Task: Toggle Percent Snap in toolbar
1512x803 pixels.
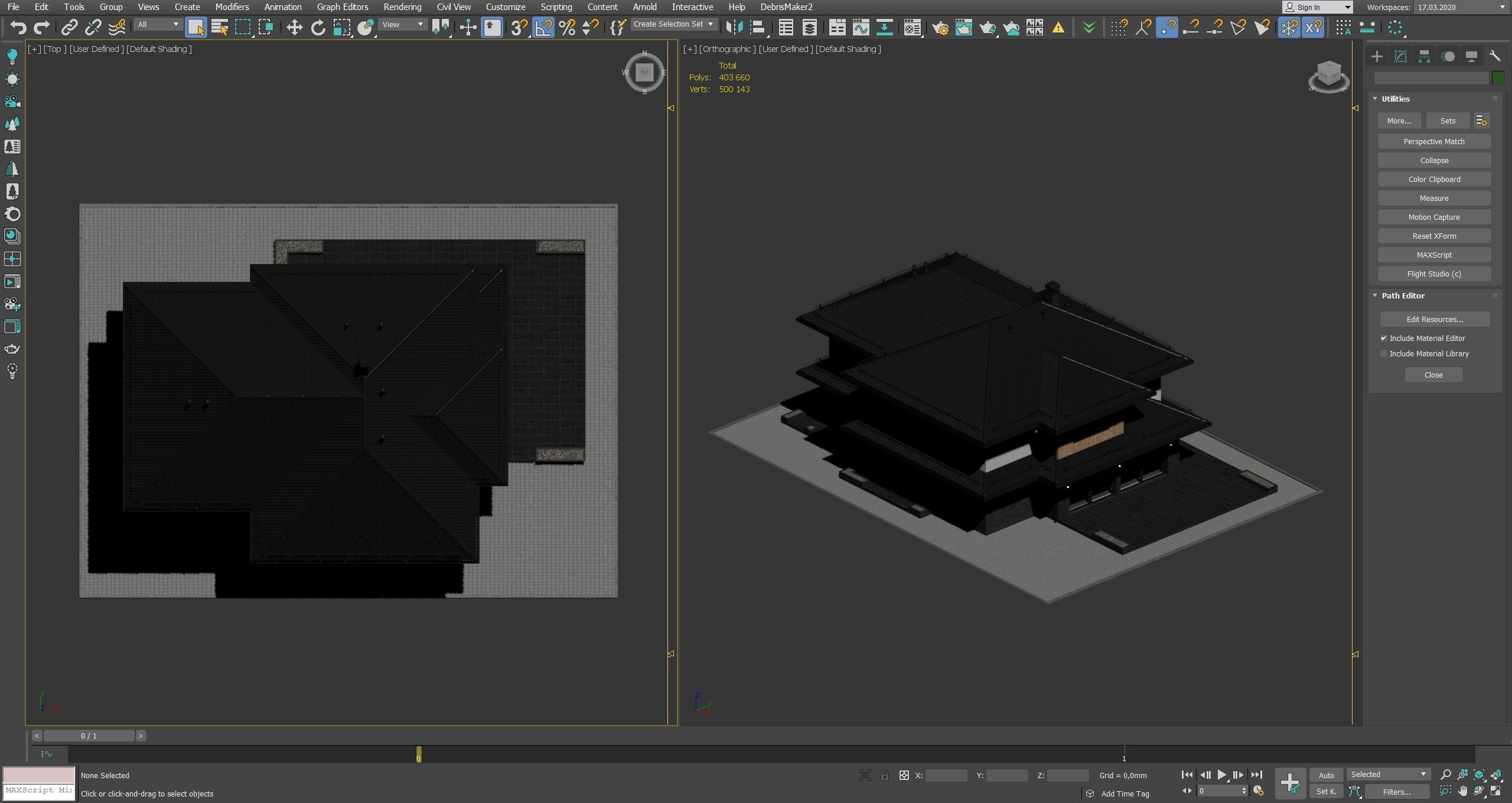Action: coord(567,27)
